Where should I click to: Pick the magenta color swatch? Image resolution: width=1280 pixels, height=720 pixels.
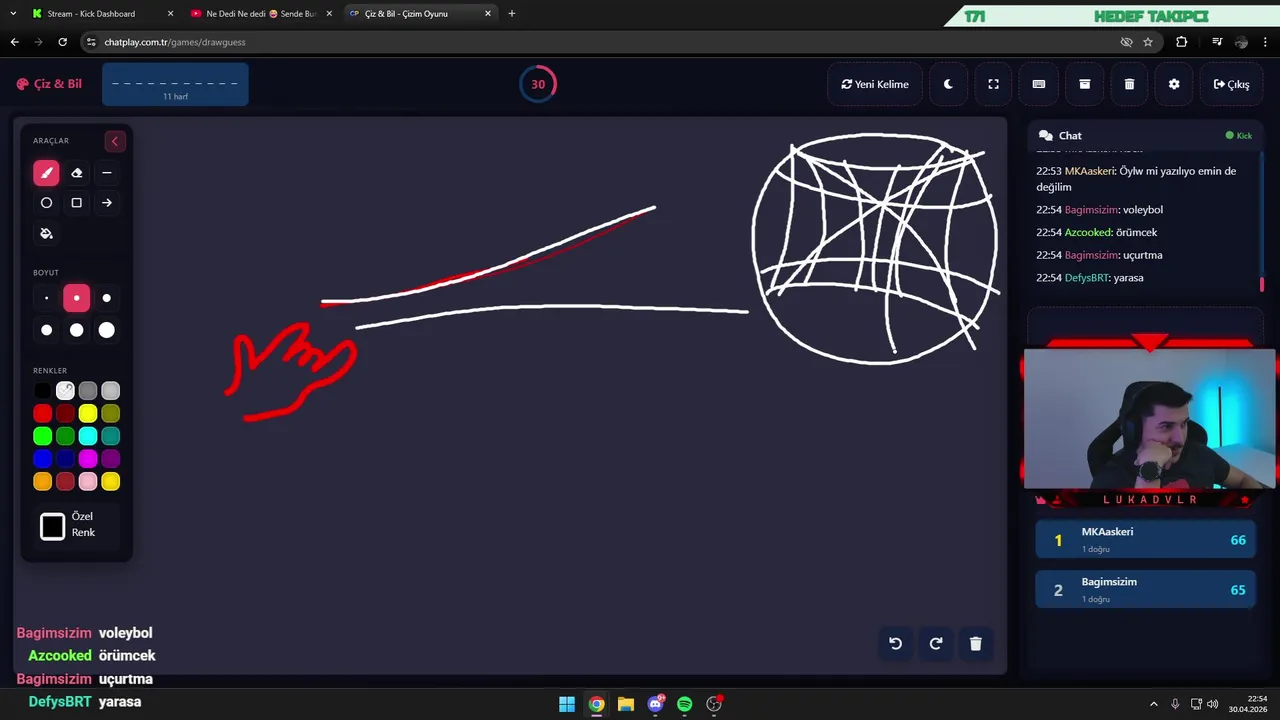pos(88,459)
